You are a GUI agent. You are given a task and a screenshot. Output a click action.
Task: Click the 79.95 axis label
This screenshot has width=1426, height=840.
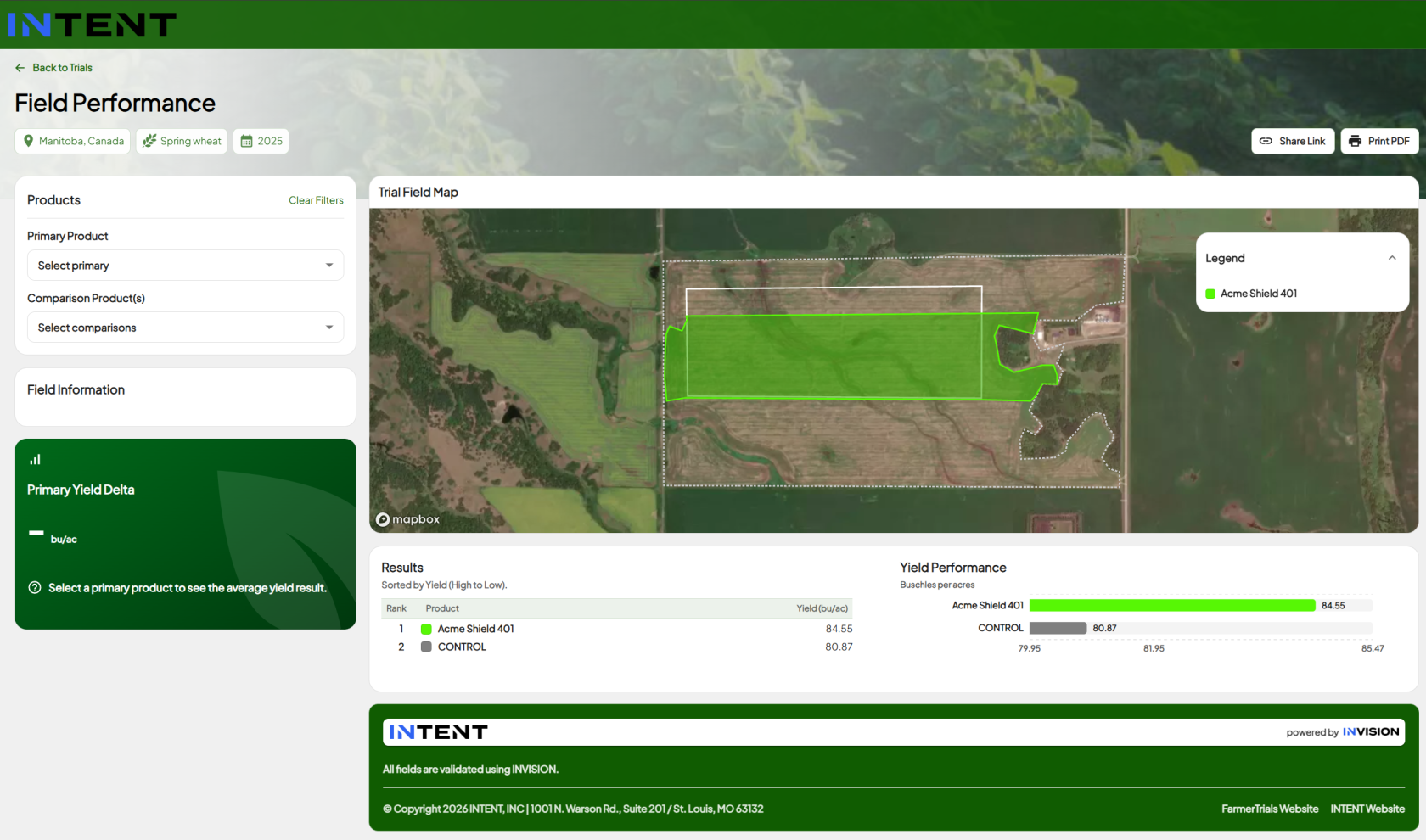coord(1030,648)
